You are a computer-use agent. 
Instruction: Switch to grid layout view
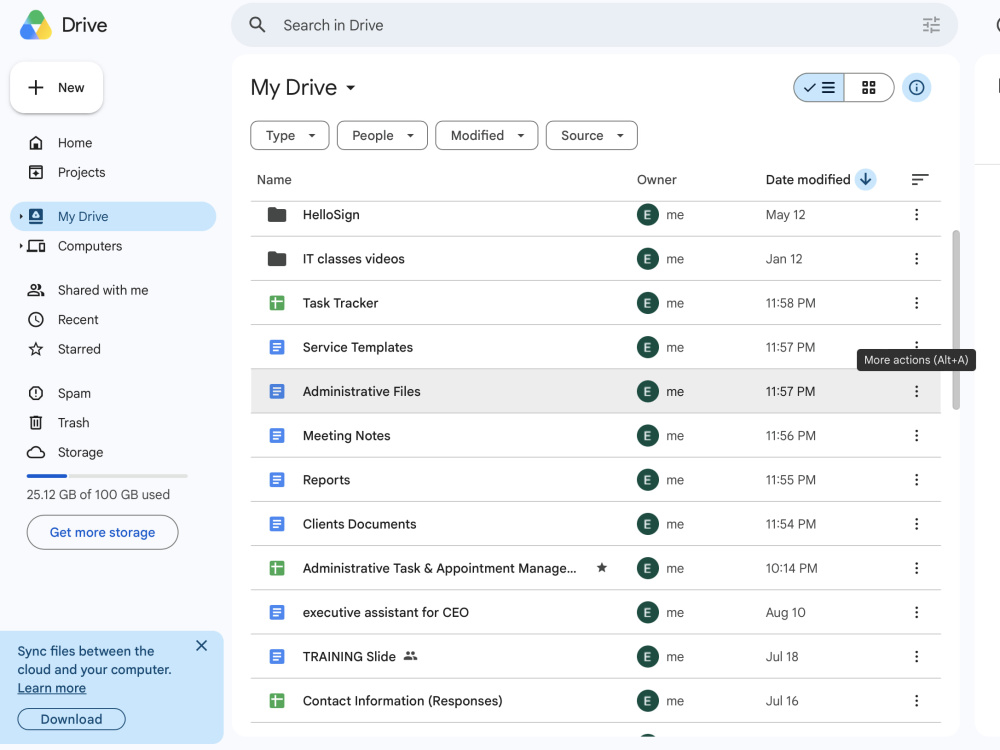click(869, 87)
